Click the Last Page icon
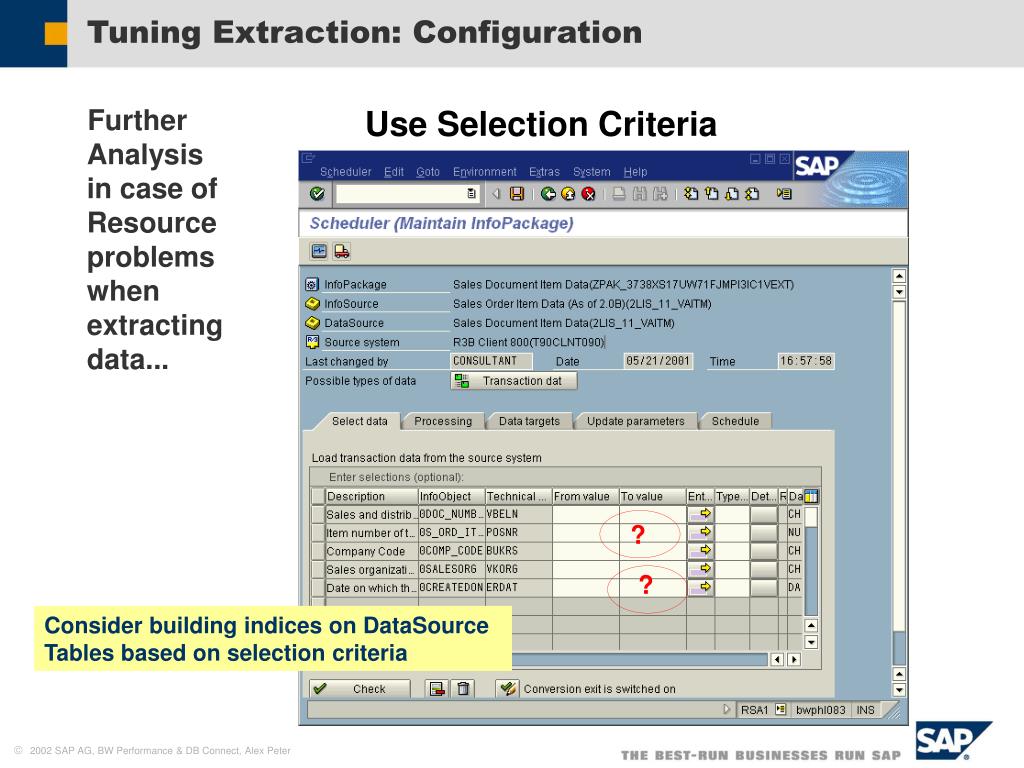This screenshot has width=1024, height=768. [752, 194]
